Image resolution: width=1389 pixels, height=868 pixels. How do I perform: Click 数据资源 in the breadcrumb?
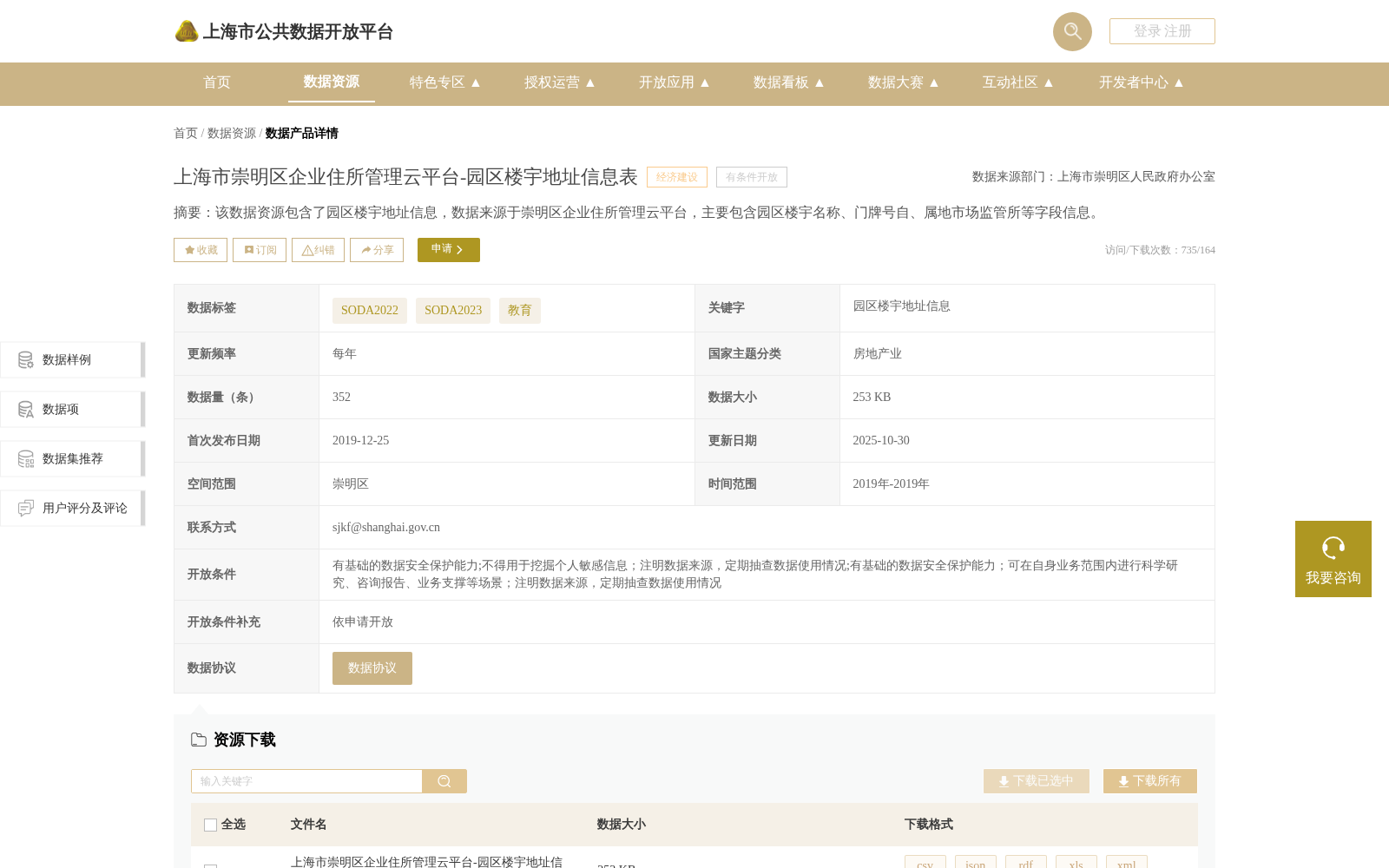click(232, 133)
